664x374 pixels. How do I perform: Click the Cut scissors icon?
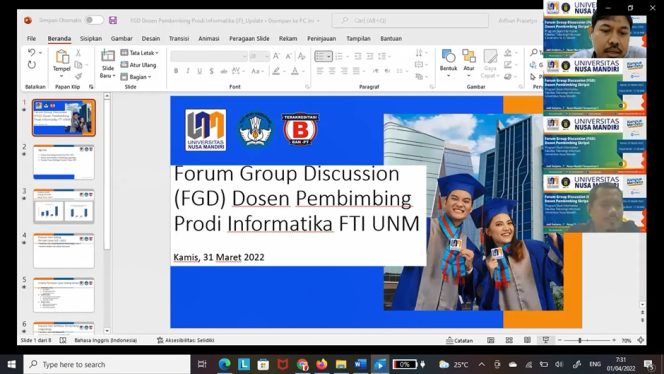click(78, 53)
